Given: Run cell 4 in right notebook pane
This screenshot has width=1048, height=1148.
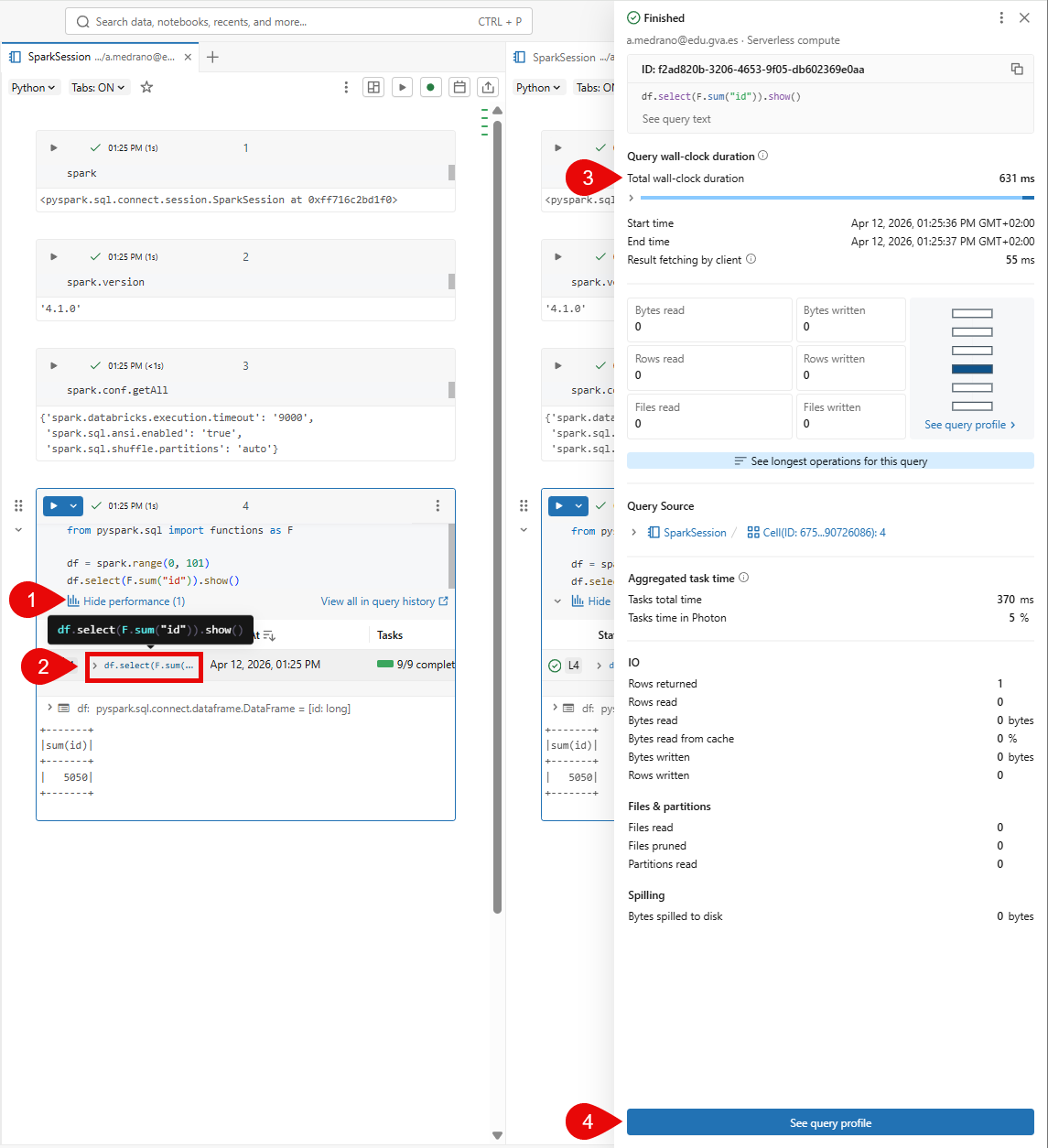Looking at the screenshot, I should click(558, 505).
